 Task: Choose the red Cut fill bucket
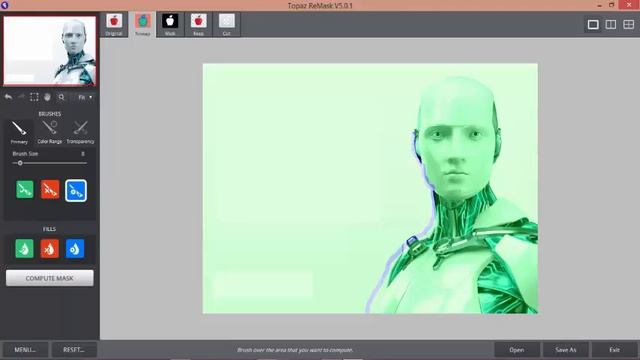[50, 249]
